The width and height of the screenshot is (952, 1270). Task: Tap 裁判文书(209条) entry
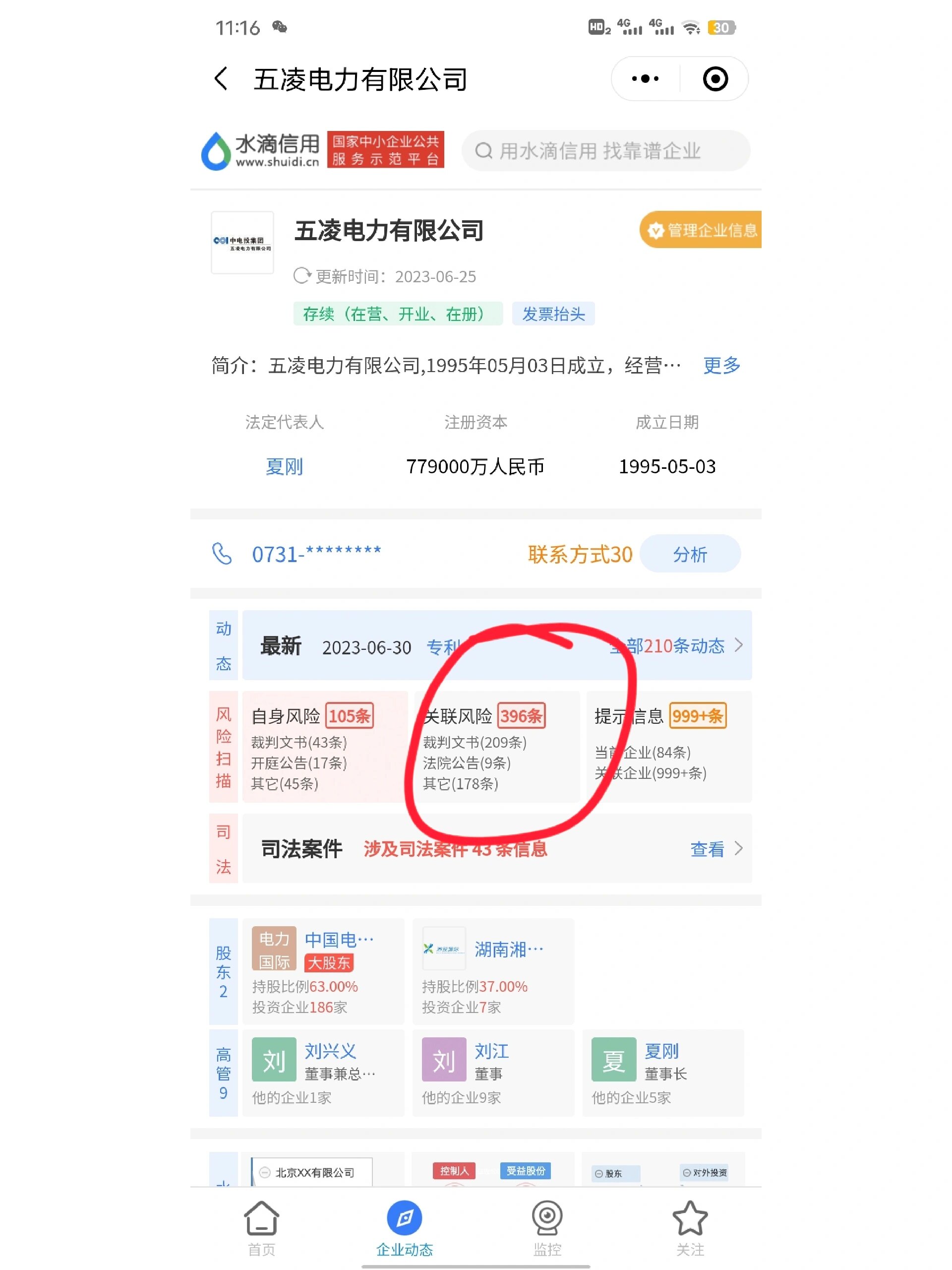pos(475,742)
